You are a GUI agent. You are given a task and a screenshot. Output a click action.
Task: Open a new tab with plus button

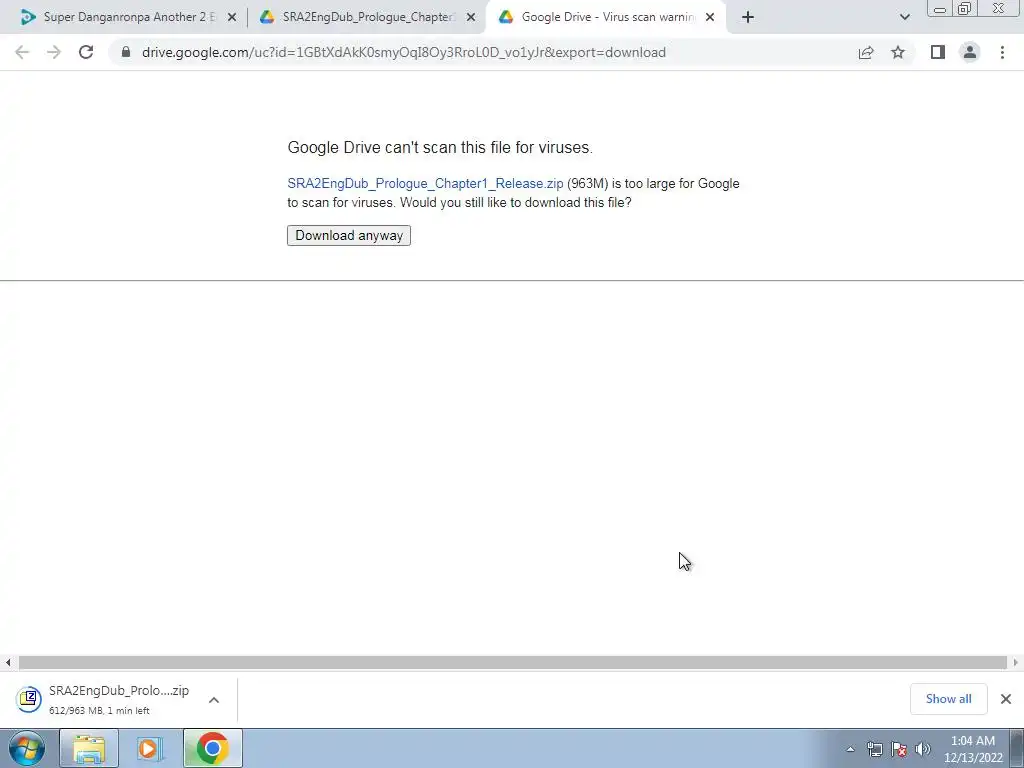(x=748, y=17)
